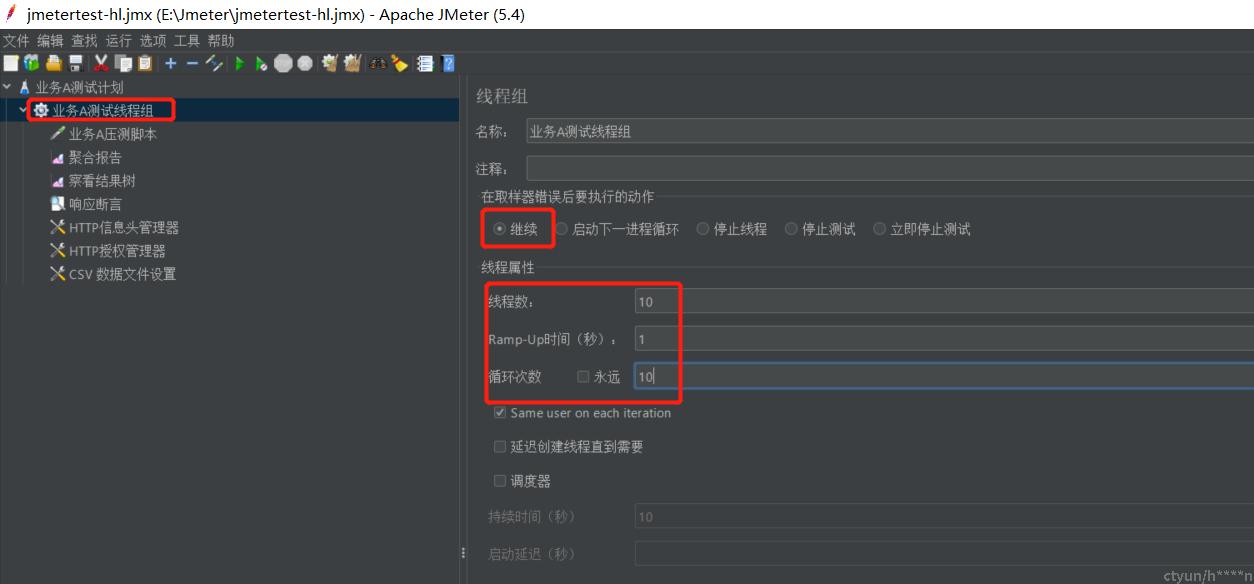Uncheck Same user on each iteration

tap(500, 413)
